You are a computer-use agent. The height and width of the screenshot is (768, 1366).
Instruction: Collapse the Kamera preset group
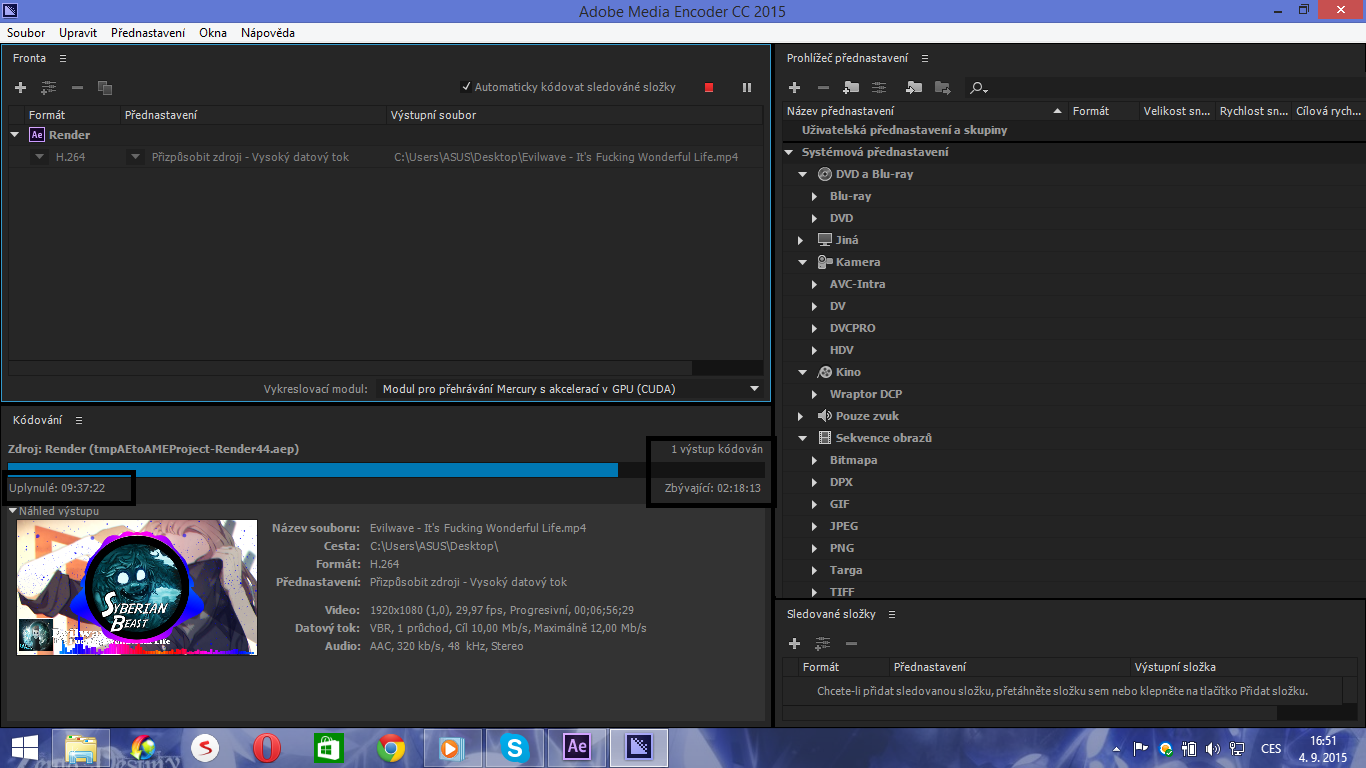point(802,262)
